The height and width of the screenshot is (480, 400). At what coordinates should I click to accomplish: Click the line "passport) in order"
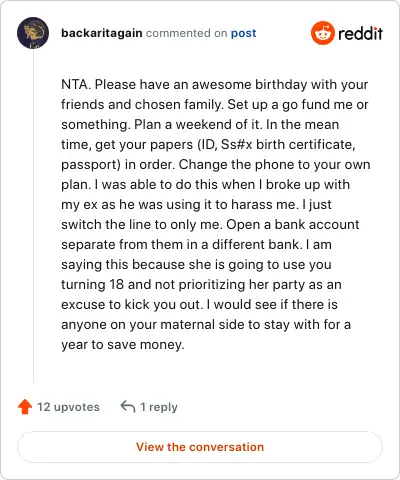coord(216,165)
